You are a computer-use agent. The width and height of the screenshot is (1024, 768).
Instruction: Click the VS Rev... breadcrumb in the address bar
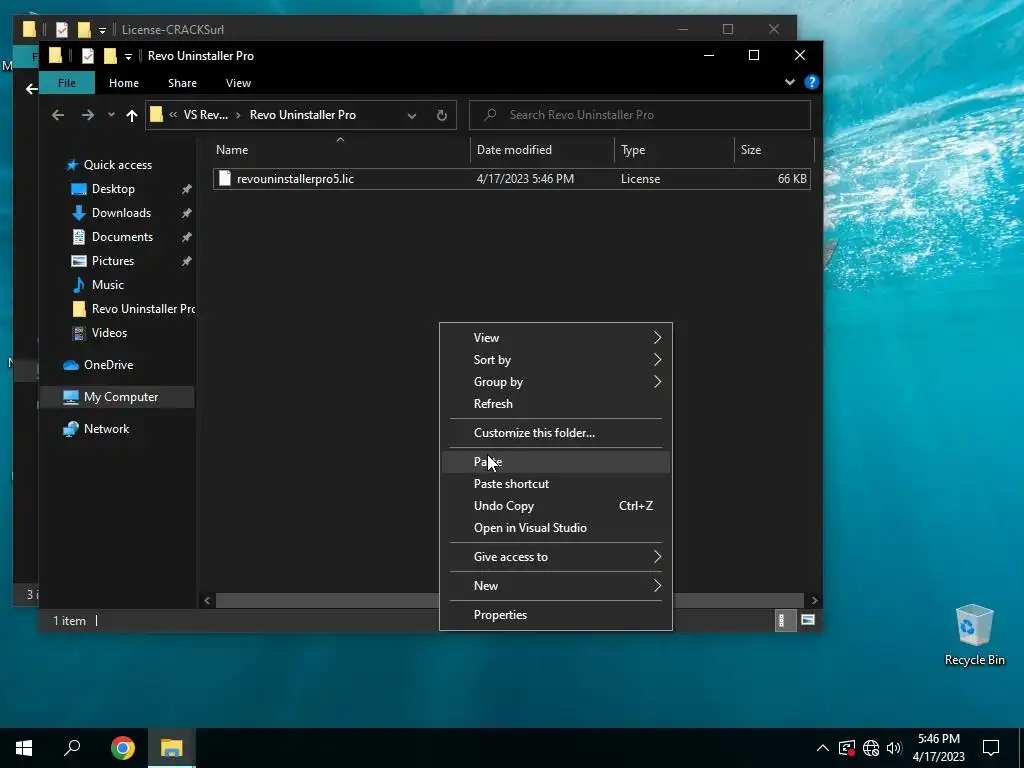pyautogui.click(x=206, y=115)
